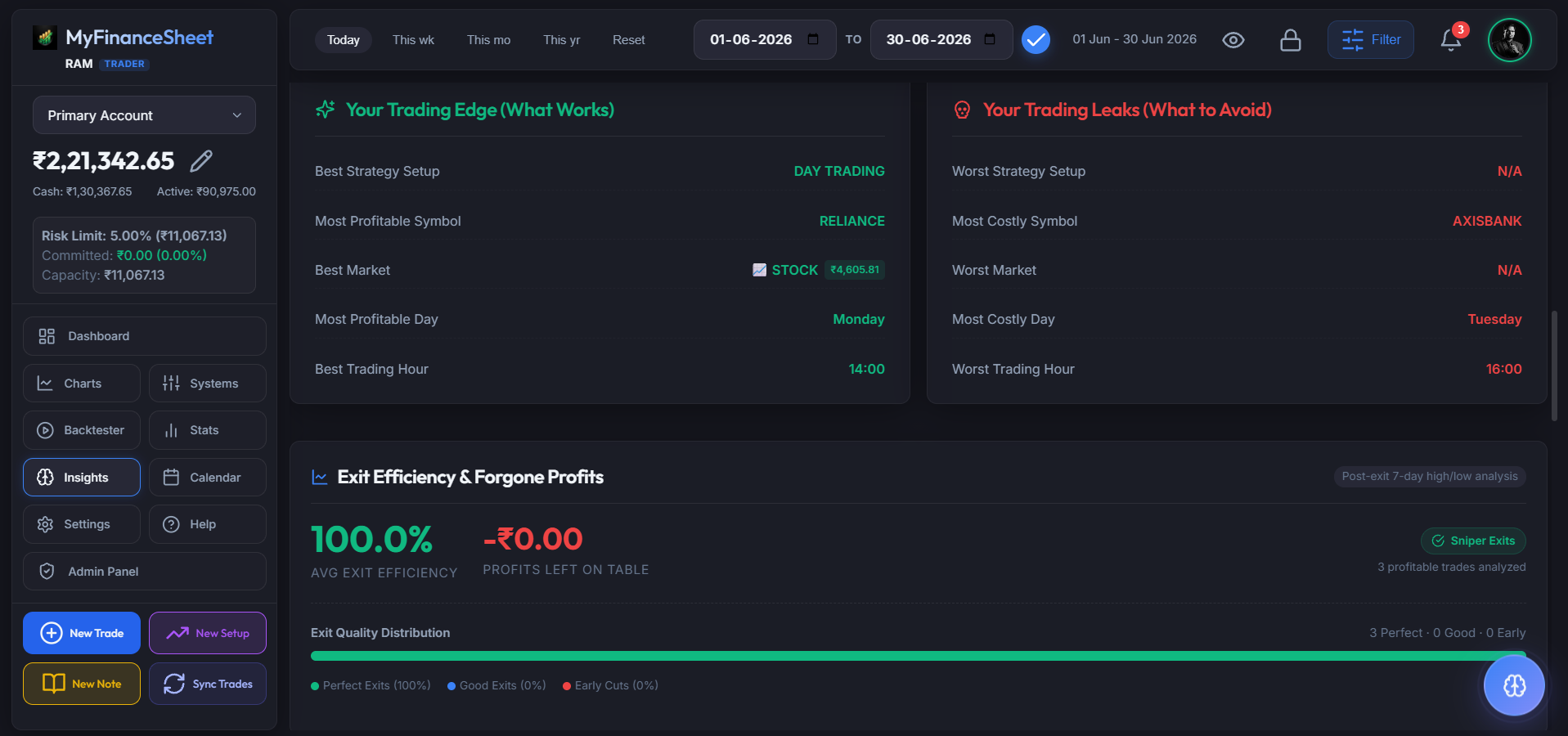Open the Filter panel
The height and width of the screenshot is (736, 1568).
point(1371,40)
